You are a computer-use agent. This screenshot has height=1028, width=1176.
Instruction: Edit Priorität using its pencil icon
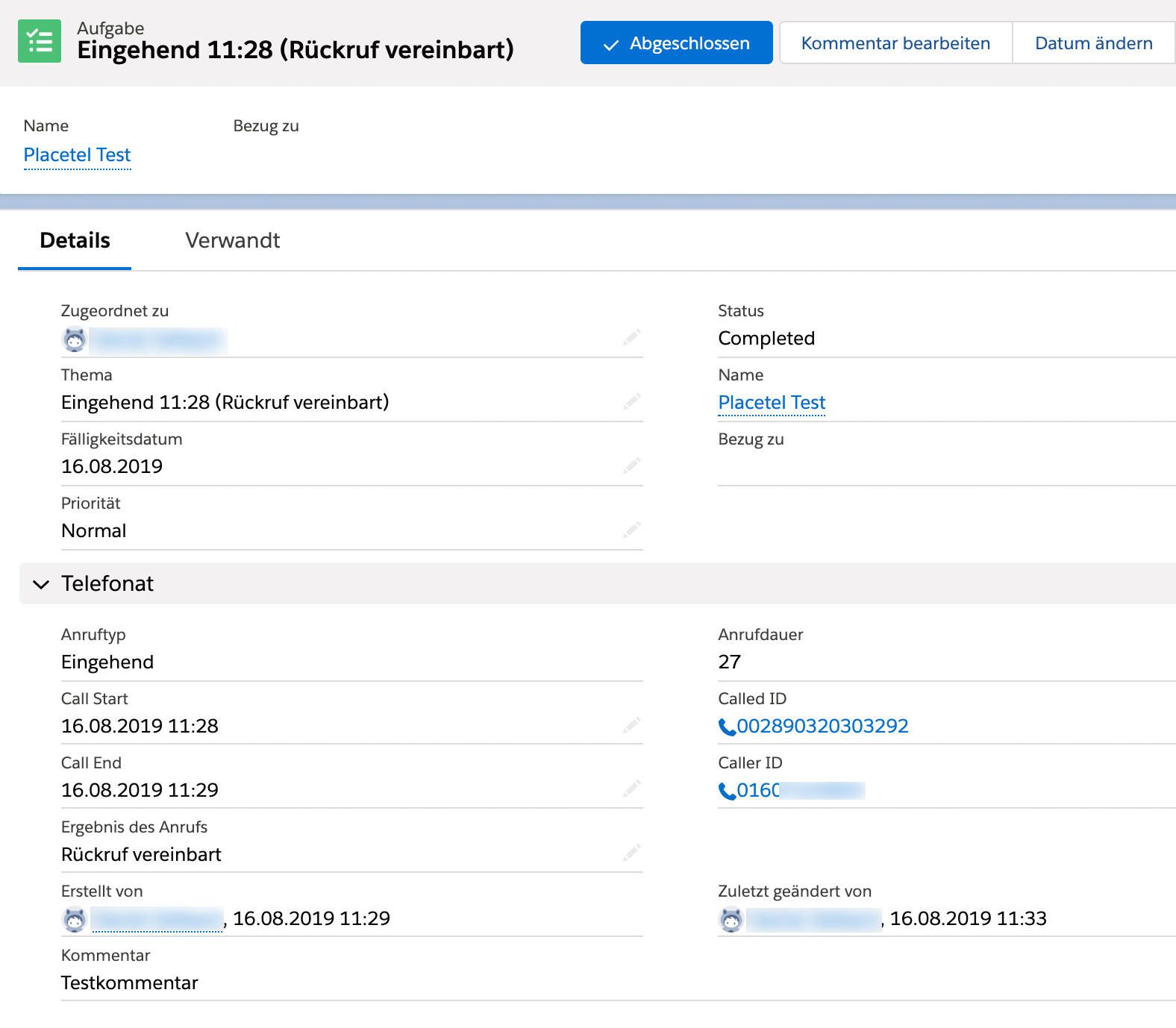pos(632,530)
